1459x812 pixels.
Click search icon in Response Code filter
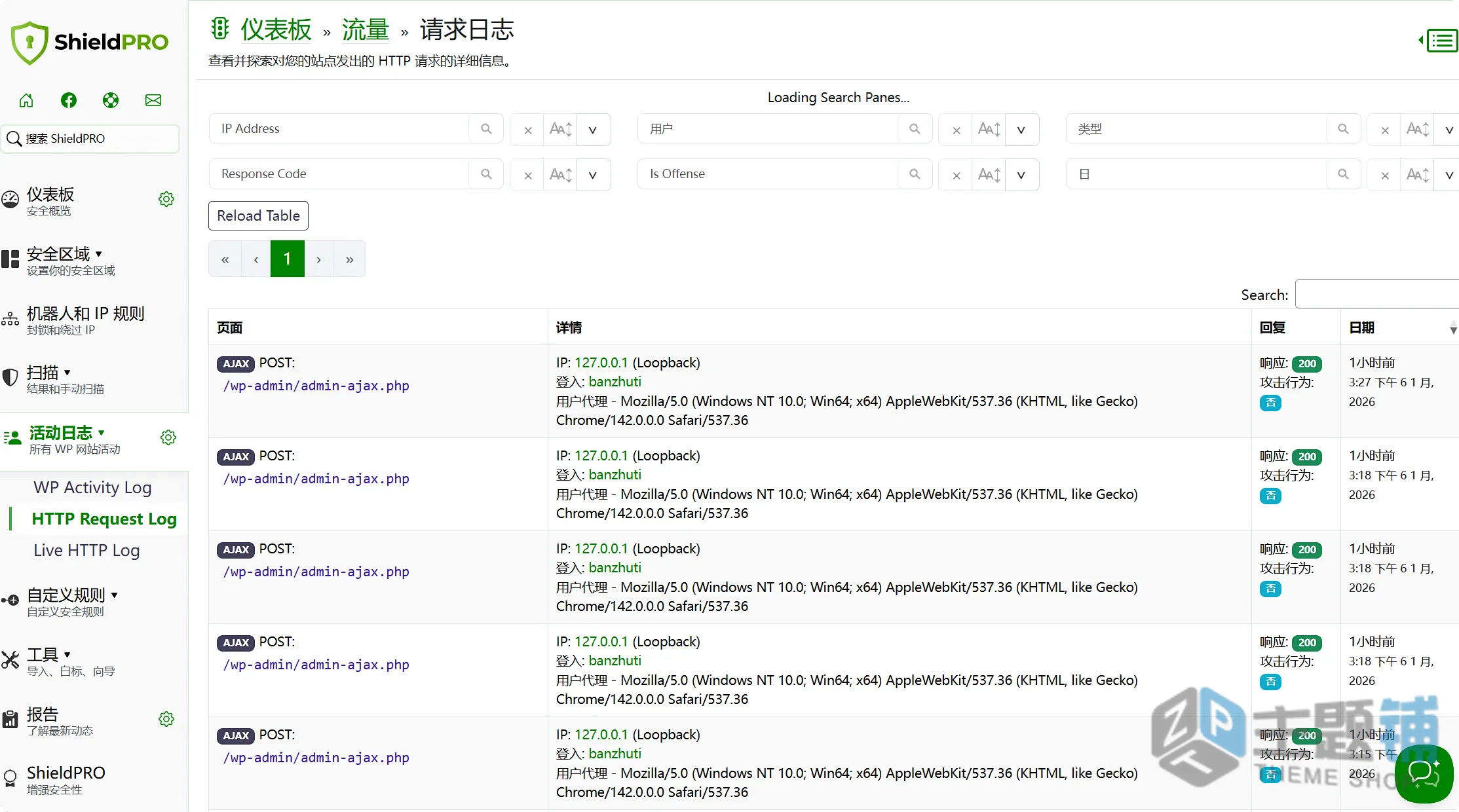pyautogui.click(x=486, y=174)
